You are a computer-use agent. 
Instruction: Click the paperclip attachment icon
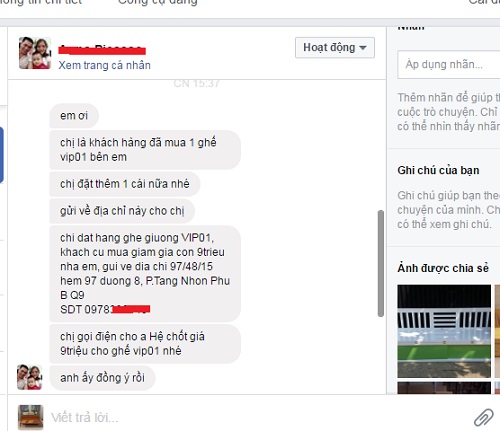tap(483, 417)
